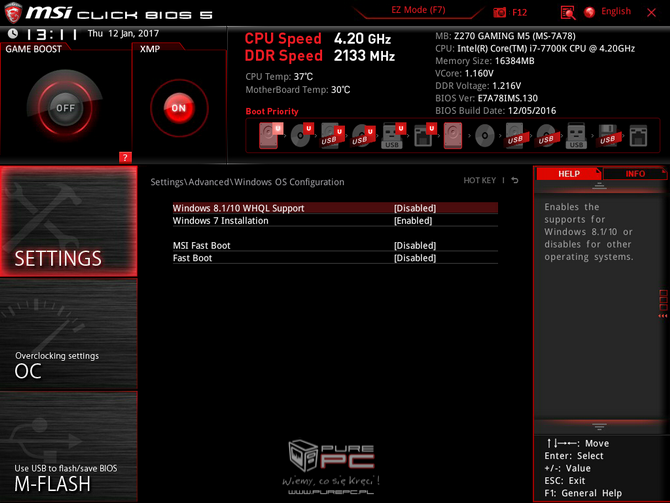Select the Fast Boot row label
Screen dimensions: 670x503
pyautogui.click(x=192, y=258)
